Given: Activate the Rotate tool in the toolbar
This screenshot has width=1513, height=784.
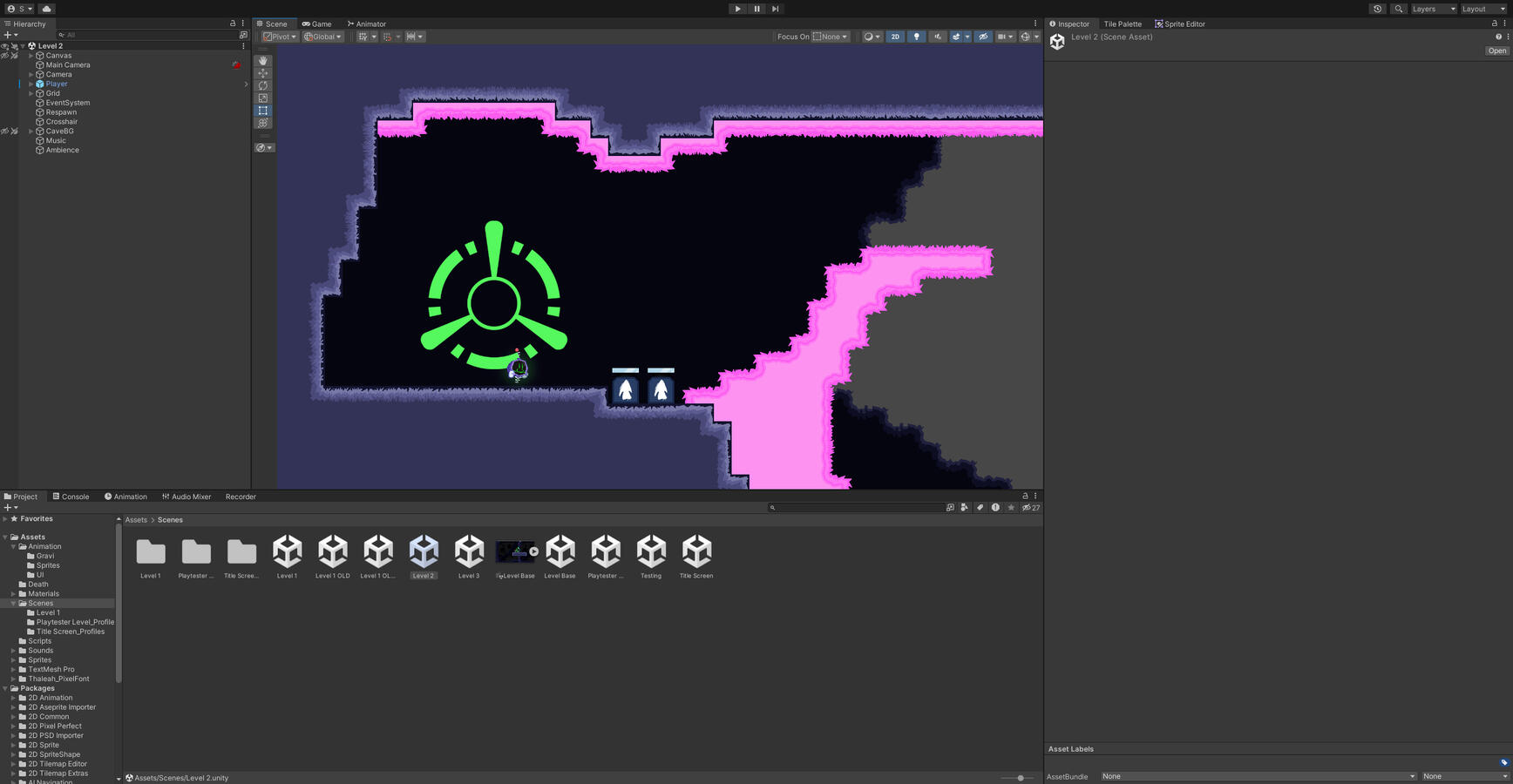Looking at the screenshot, I should [262, 84].
